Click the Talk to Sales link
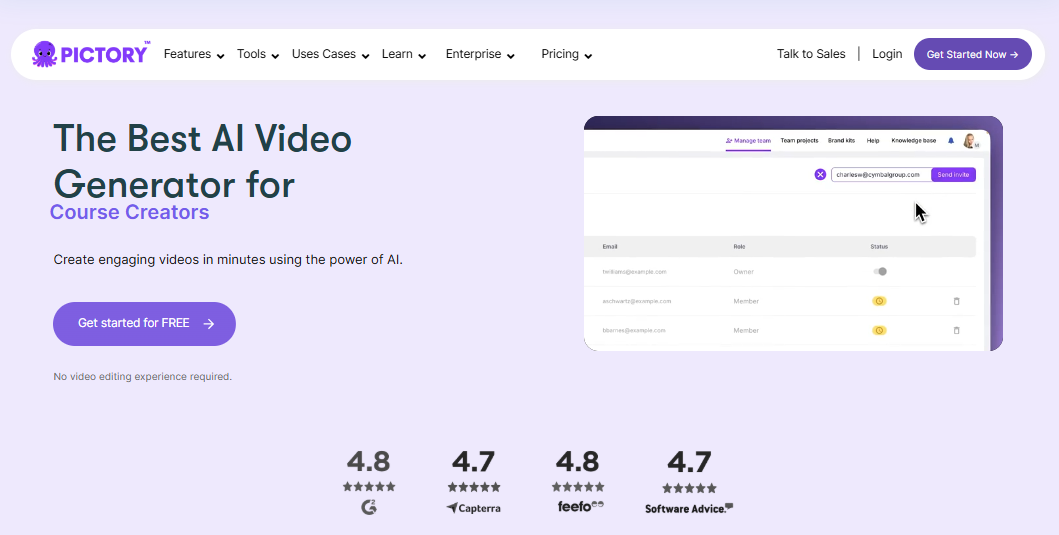This screenshot has width=1059, height=535. pos(810,54)
